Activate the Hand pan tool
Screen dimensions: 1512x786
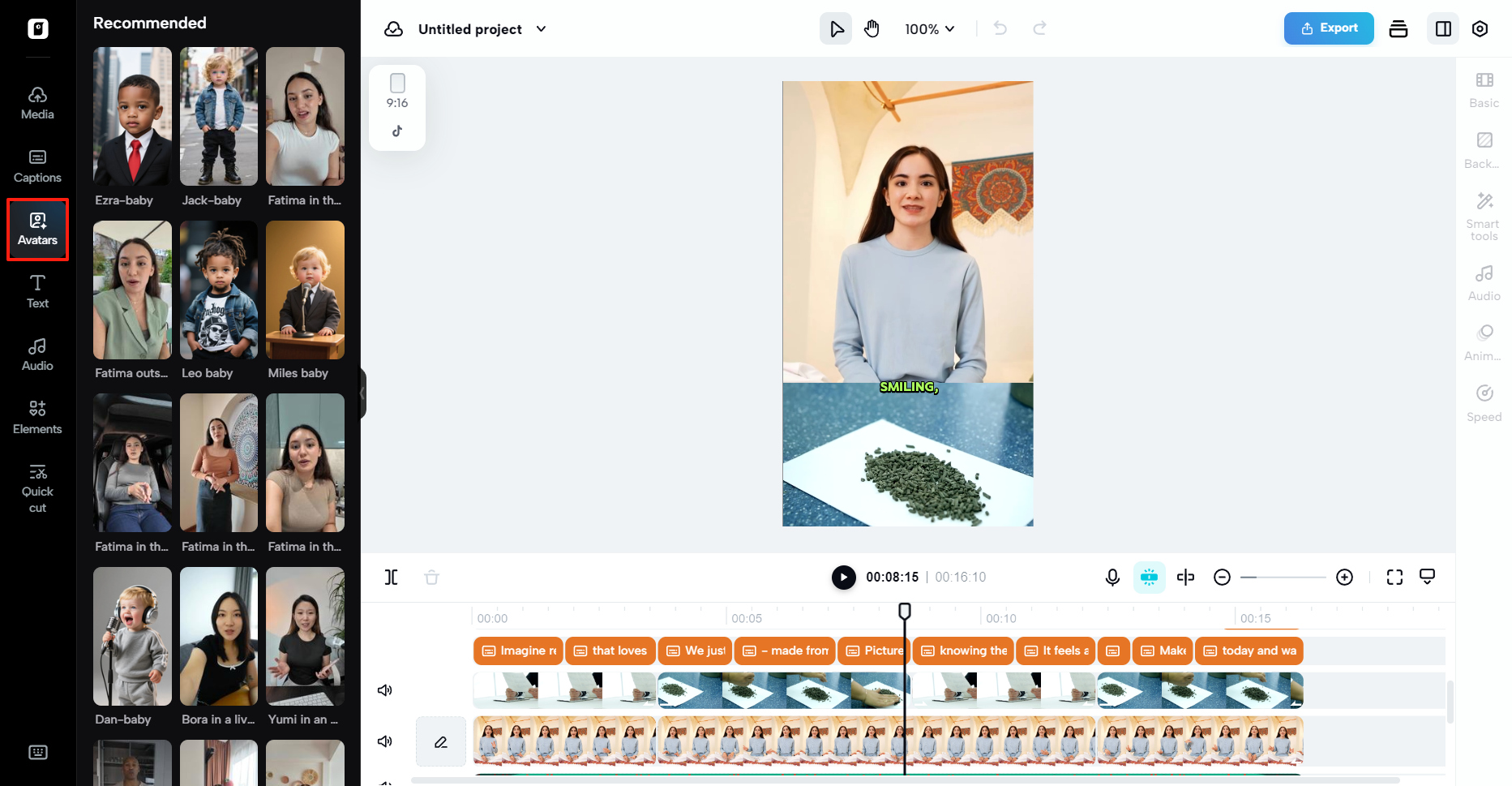(872, 29)
